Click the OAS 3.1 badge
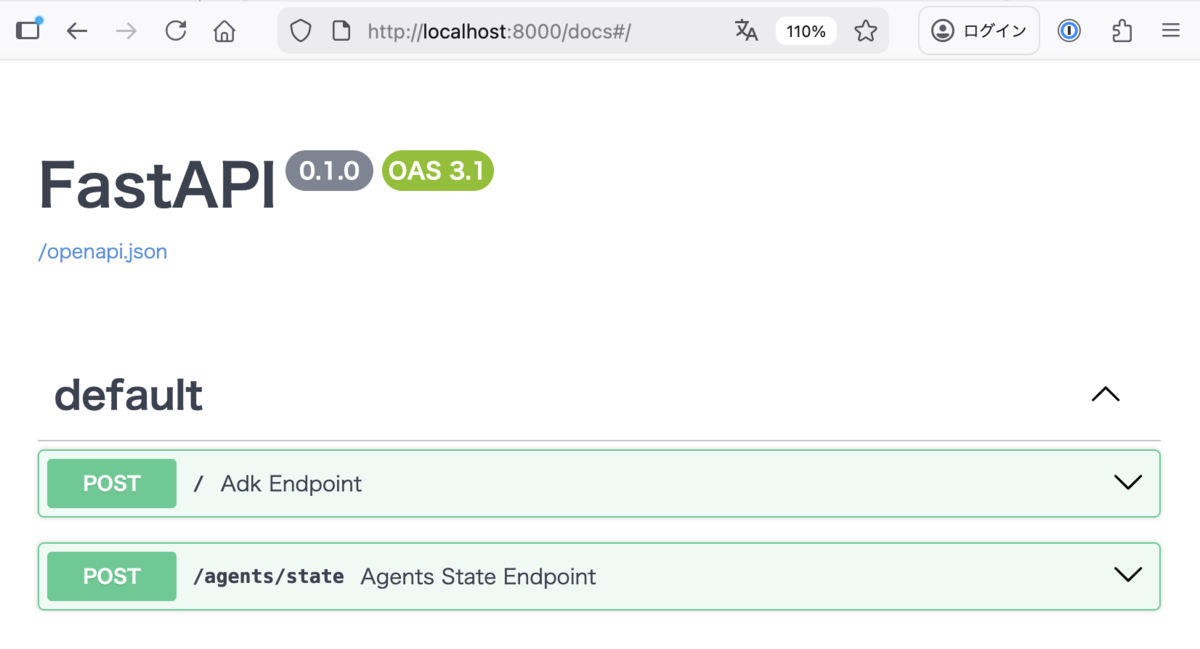The image size is (1200, 649). pos(437,170)
